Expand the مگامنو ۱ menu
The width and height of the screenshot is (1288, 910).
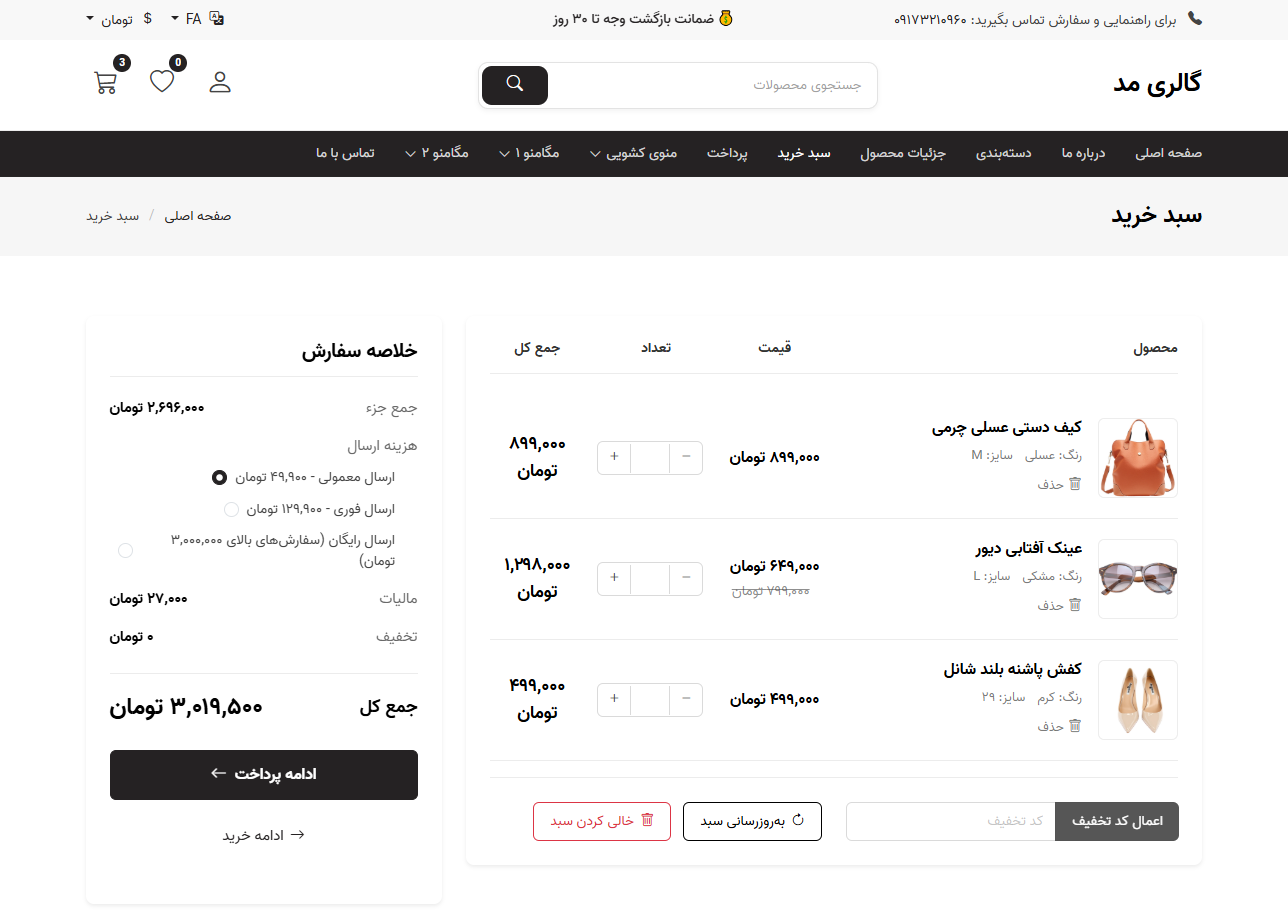(529, 153)
